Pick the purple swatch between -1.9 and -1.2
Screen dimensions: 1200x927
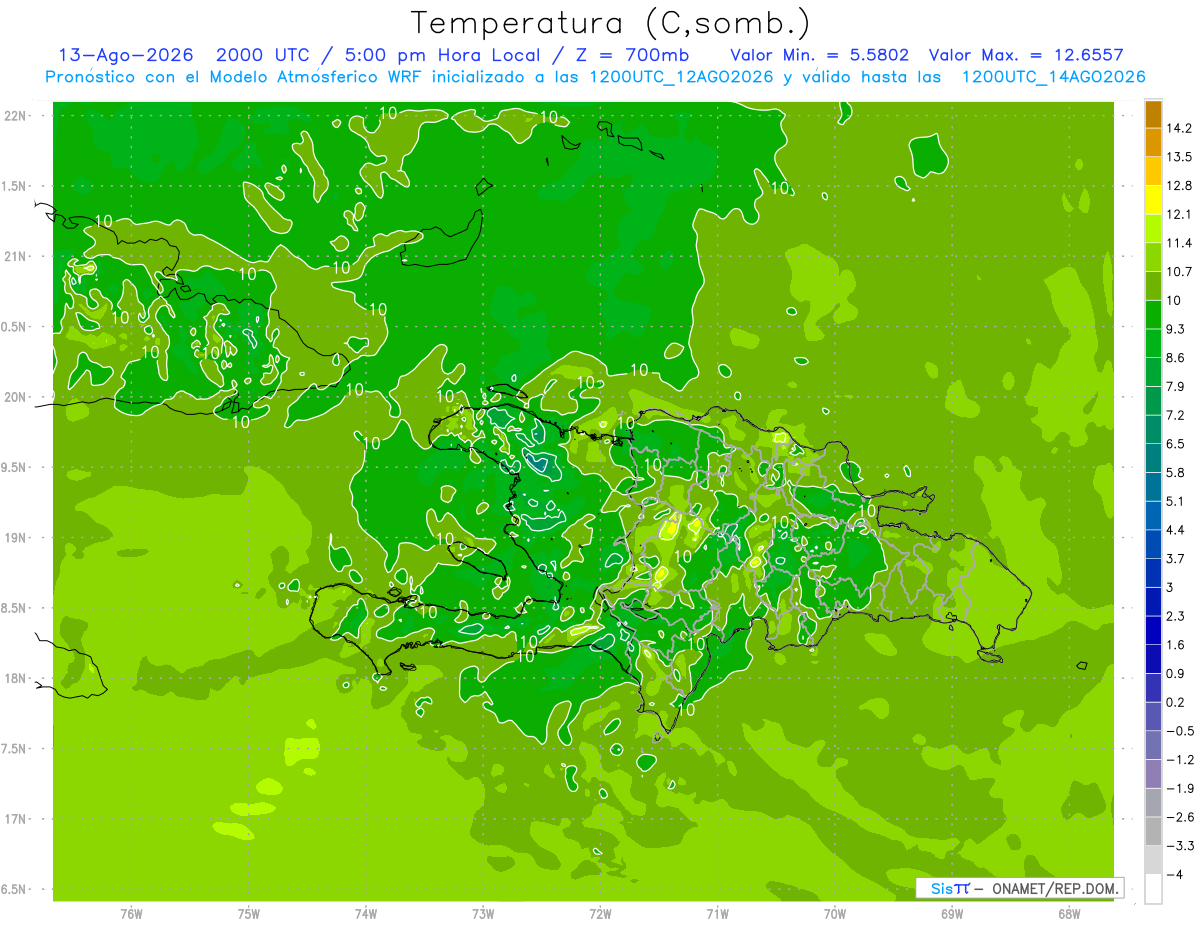click(1153, 774)
